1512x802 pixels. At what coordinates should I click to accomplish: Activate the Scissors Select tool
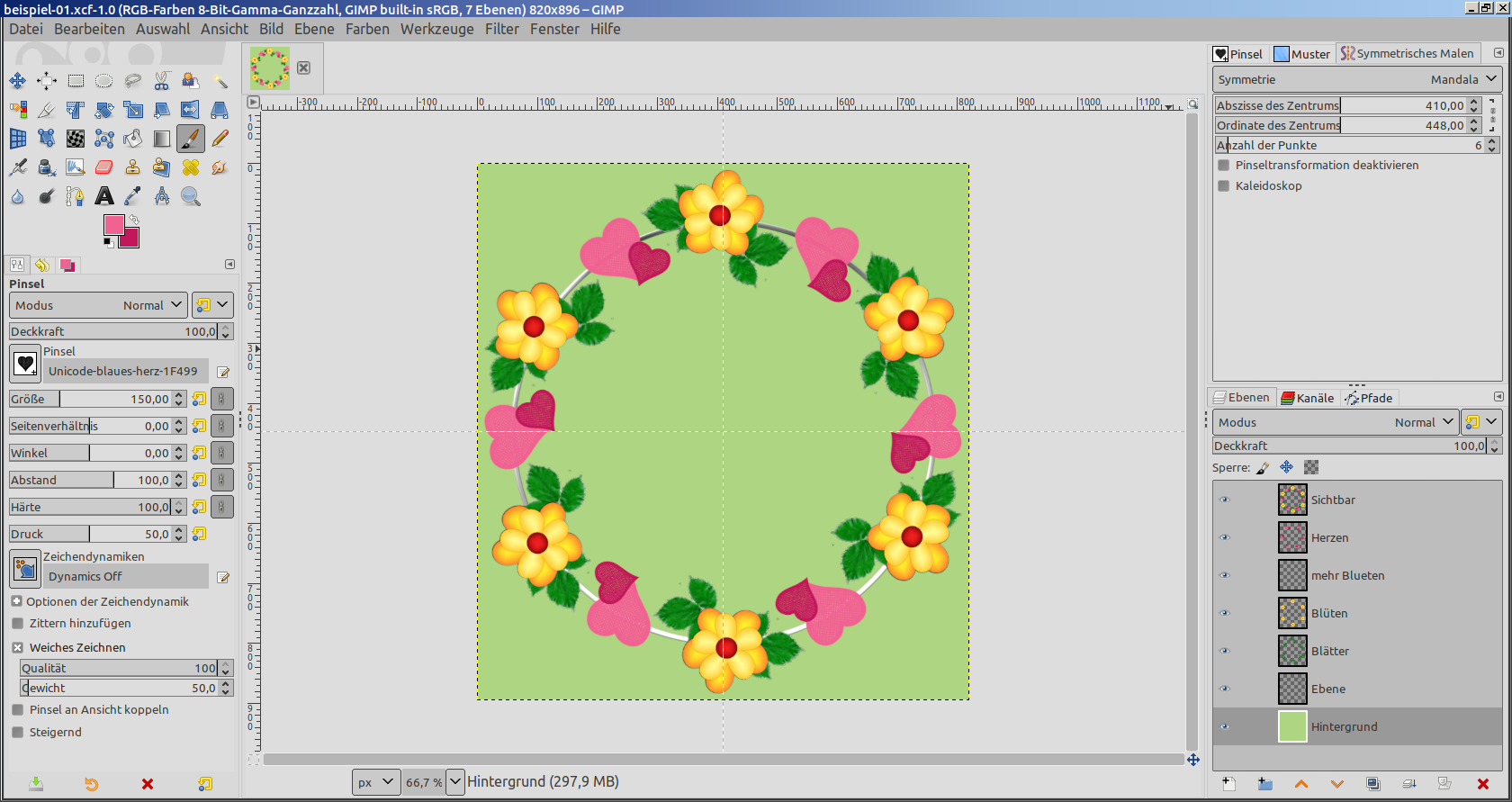click(x=162, y=81)
